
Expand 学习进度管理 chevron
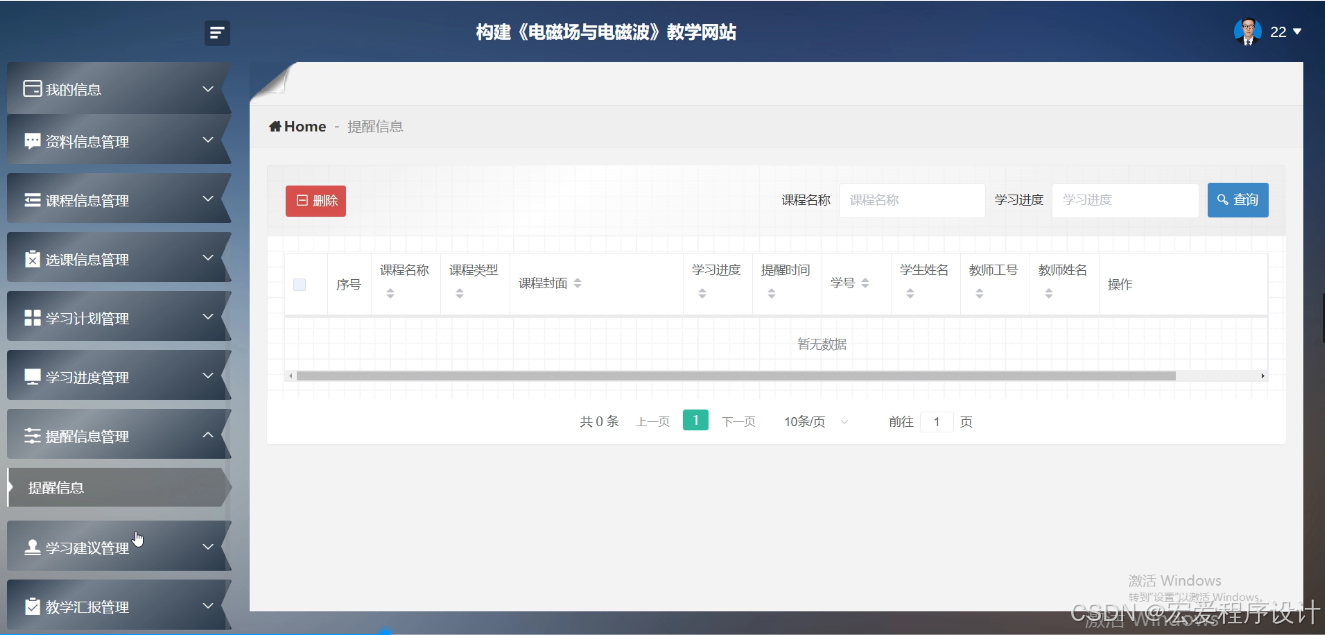coord(208,376)
